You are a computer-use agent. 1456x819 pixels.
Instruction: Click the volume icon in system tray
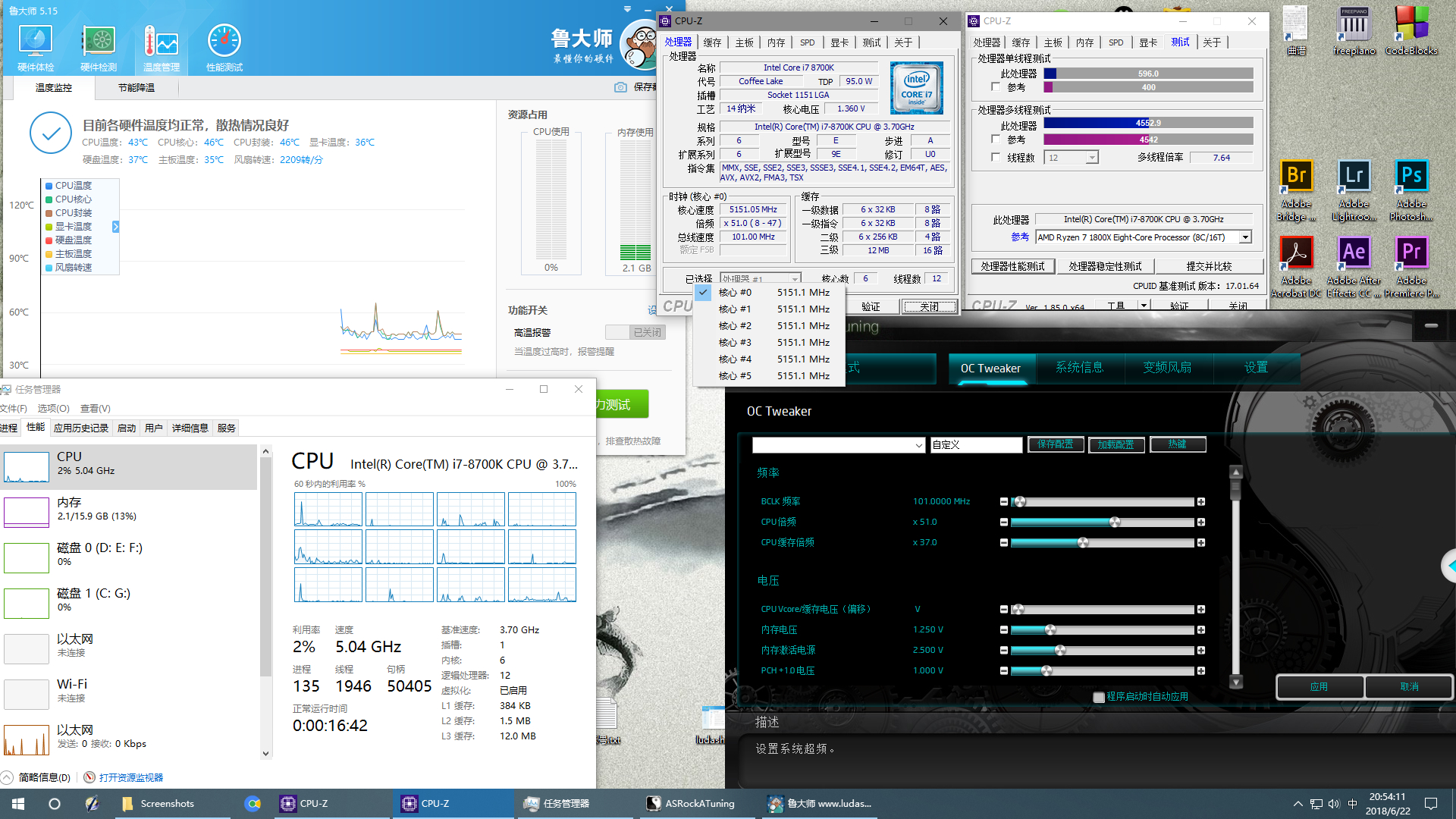pyautogui.click(x=1334, y=804)
